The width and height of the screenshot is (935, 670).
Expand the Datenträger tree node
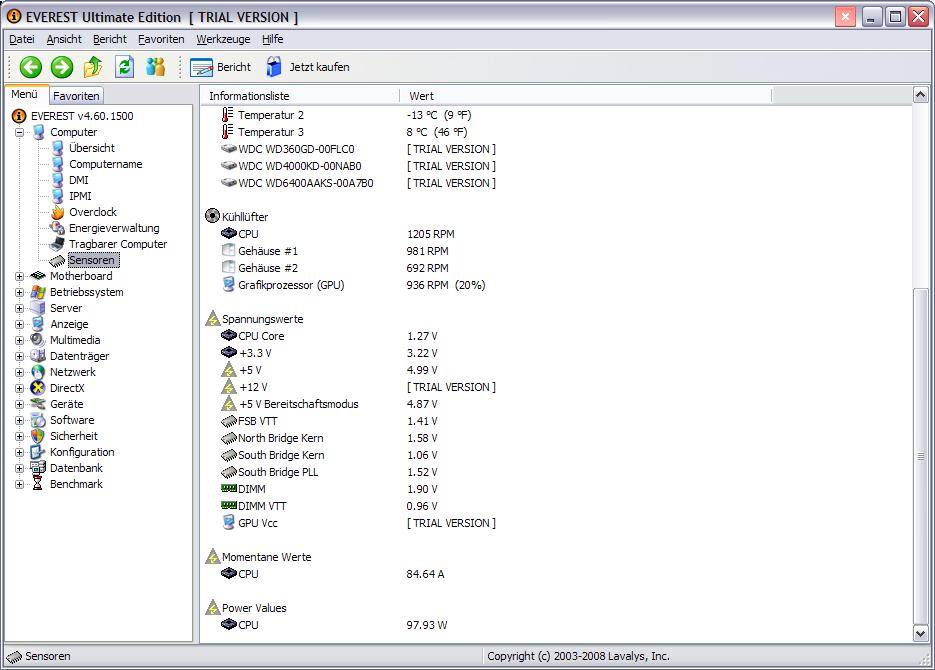(x=19, y=356)
